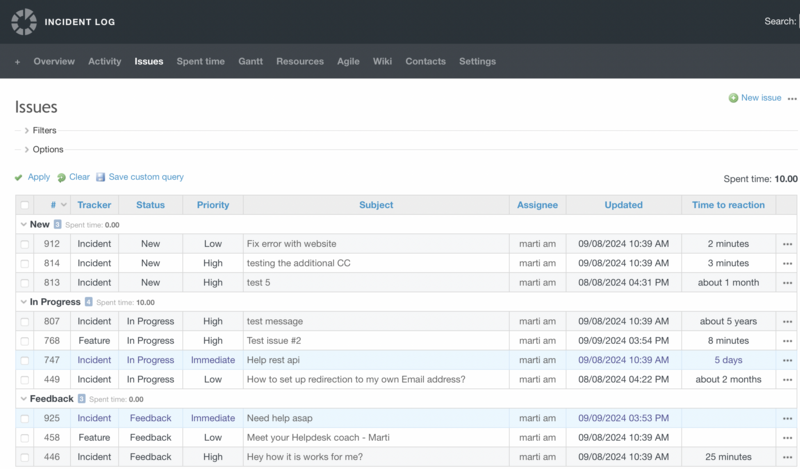Collapse the In Progress issue group

tap(23, 302)
